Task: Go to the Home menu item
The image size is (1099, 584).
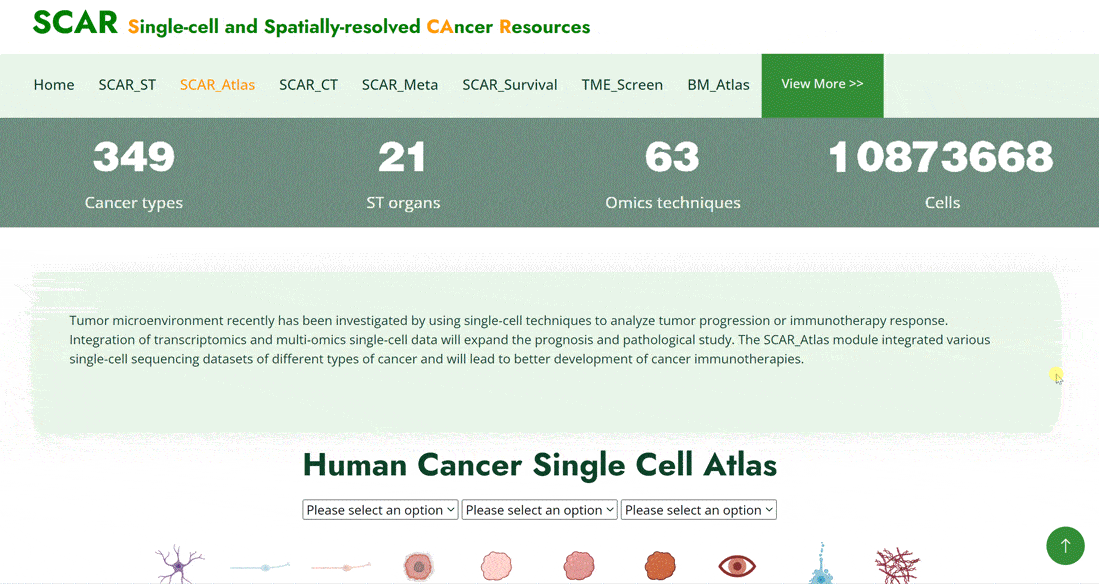Action: click(54, 85)
